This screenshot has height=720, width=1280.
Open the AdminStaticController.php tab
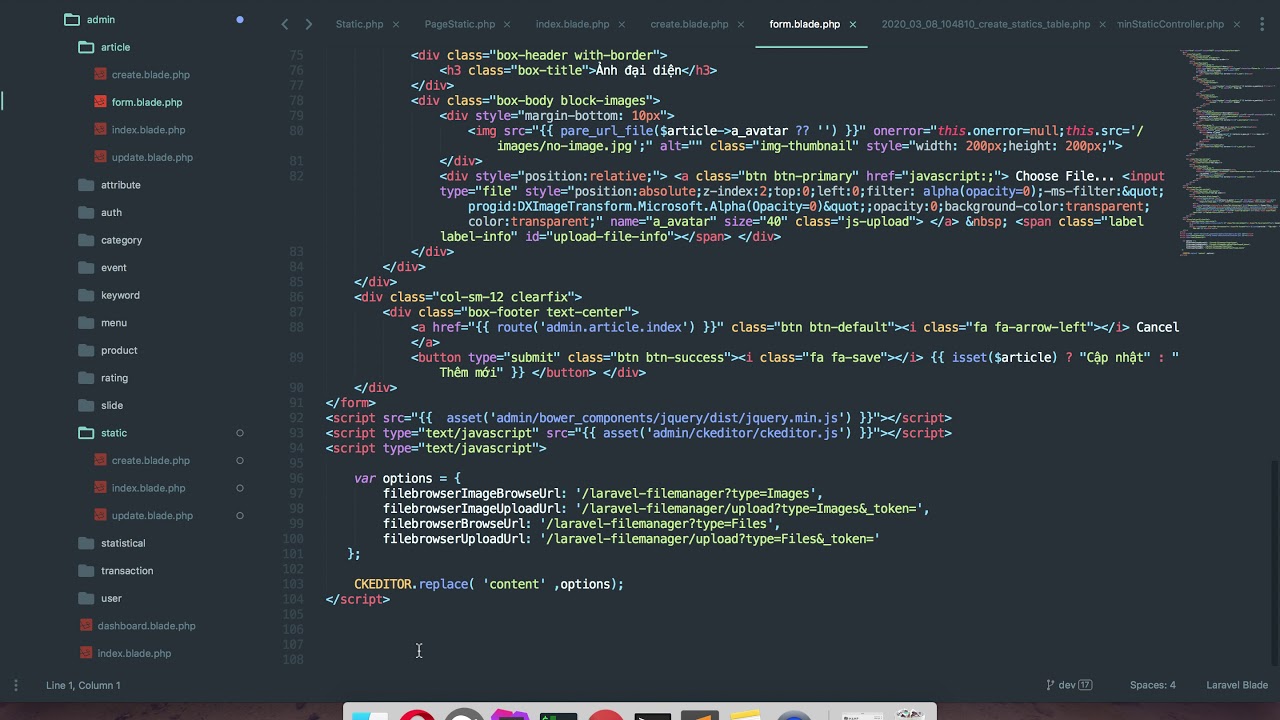pyautogui.click(x=1171, y=24)
